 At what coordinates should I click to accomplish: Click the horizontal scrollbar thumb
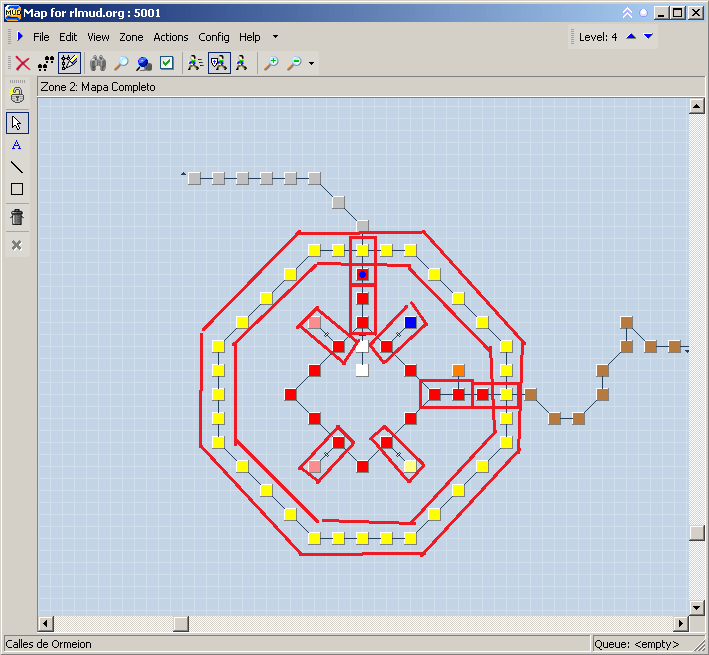[x=180, y=624]
